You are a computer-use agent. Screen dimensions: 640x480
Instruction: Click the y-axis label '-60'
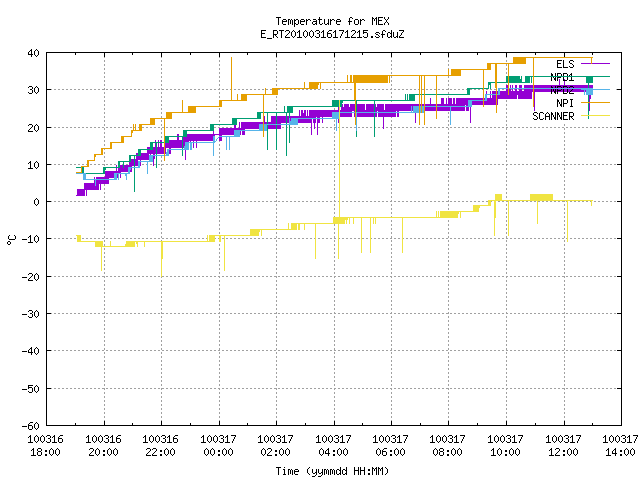(31, 426)
